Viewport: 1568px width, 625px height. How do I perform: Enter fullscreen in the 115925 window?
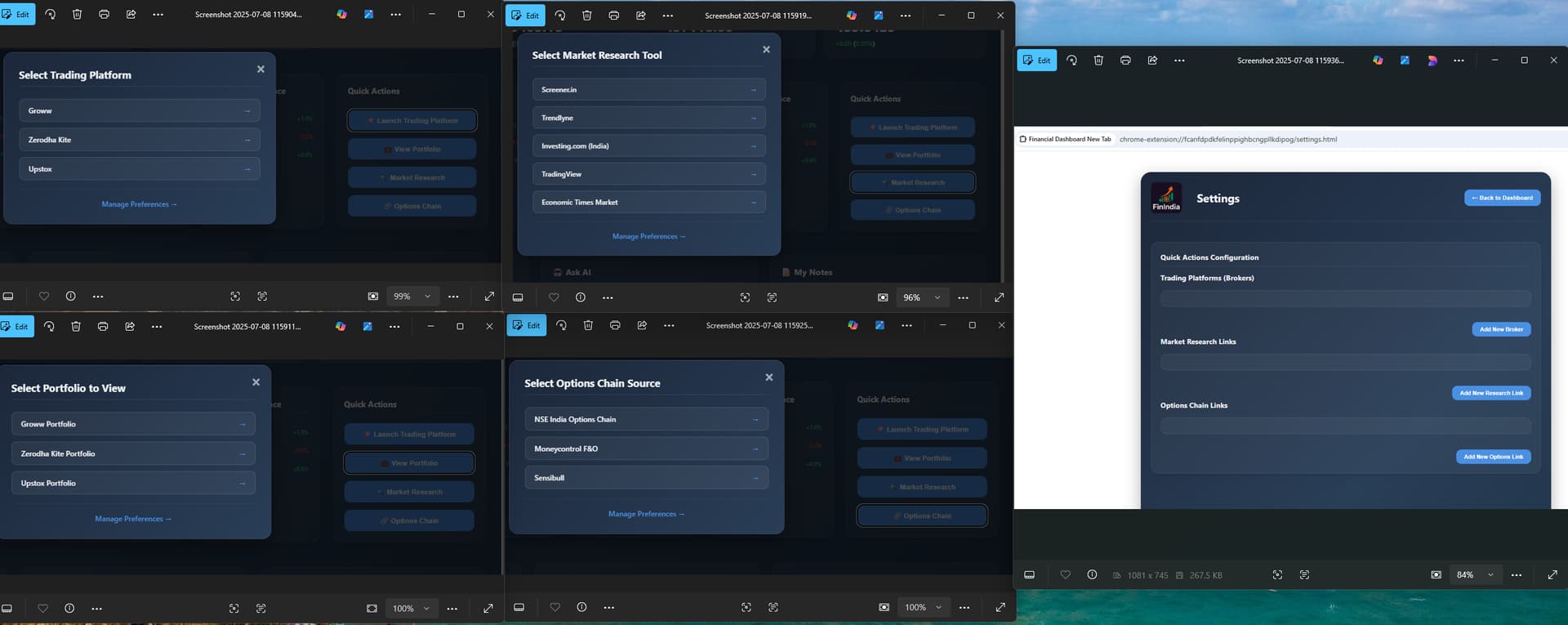[x=1000, y=607]
